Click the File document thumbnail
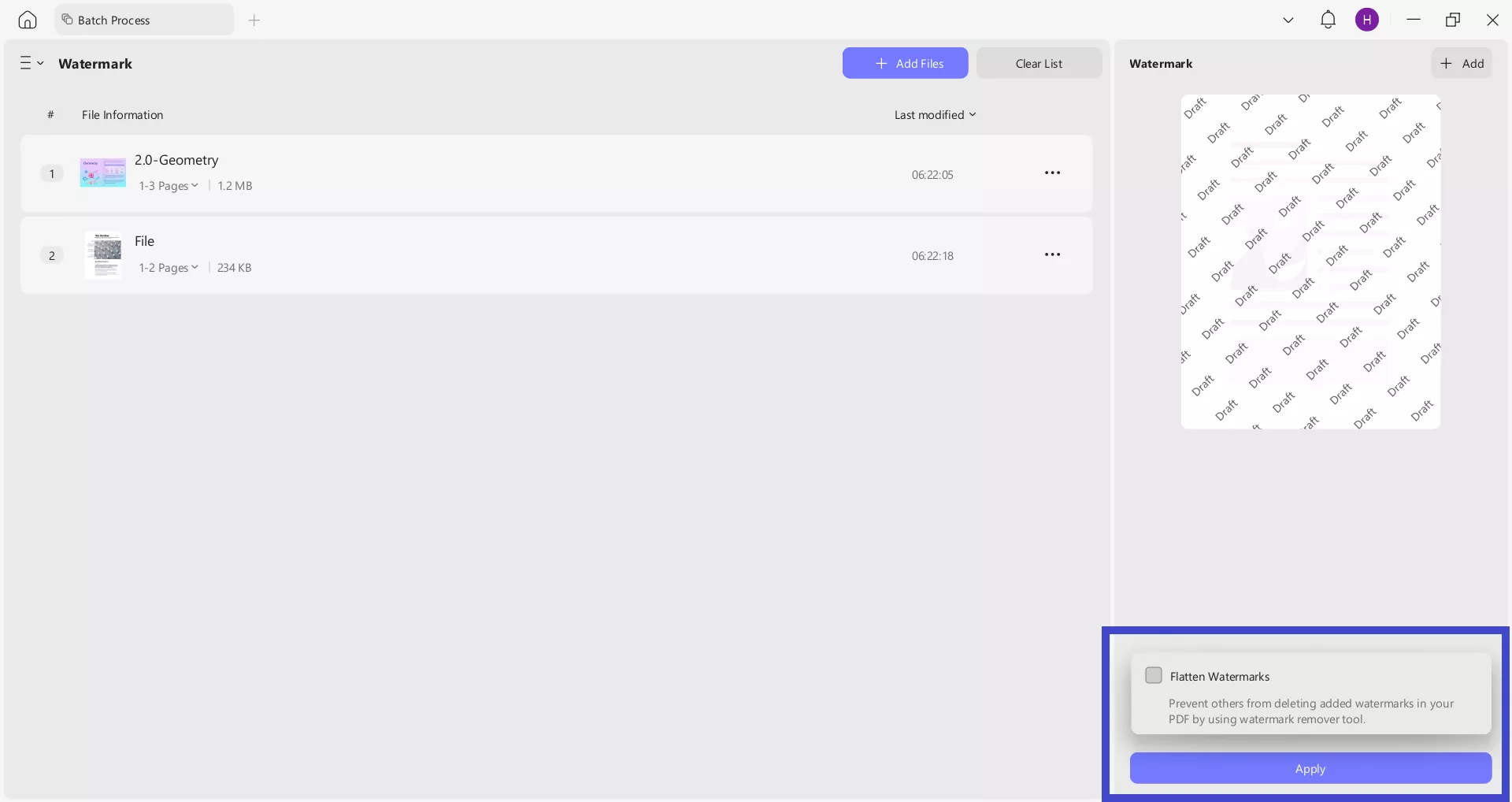Screen dimensions: 1512x802 coord(103,255)
